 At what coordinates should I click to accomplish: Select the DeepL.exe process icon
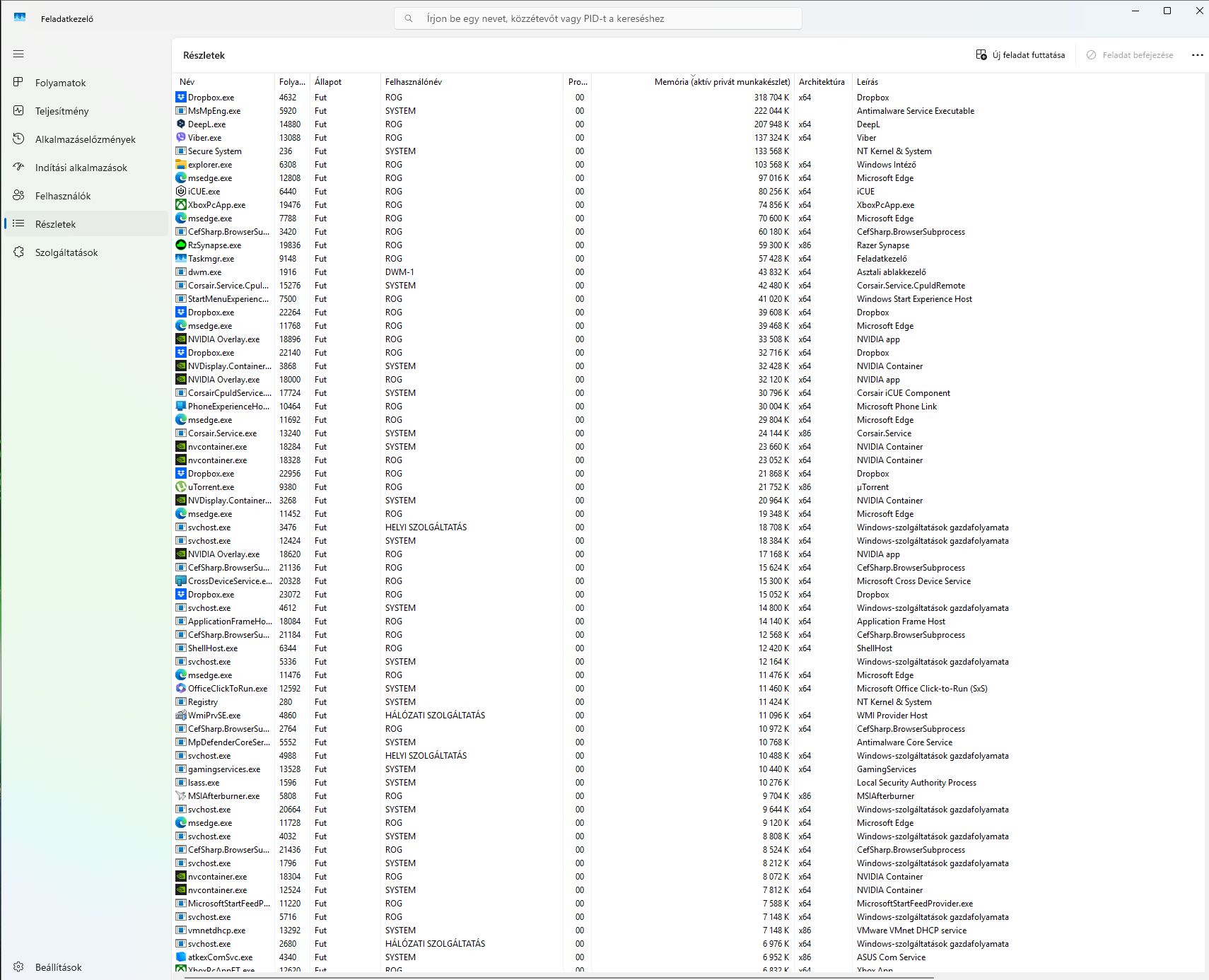click(x=181, y=124)
